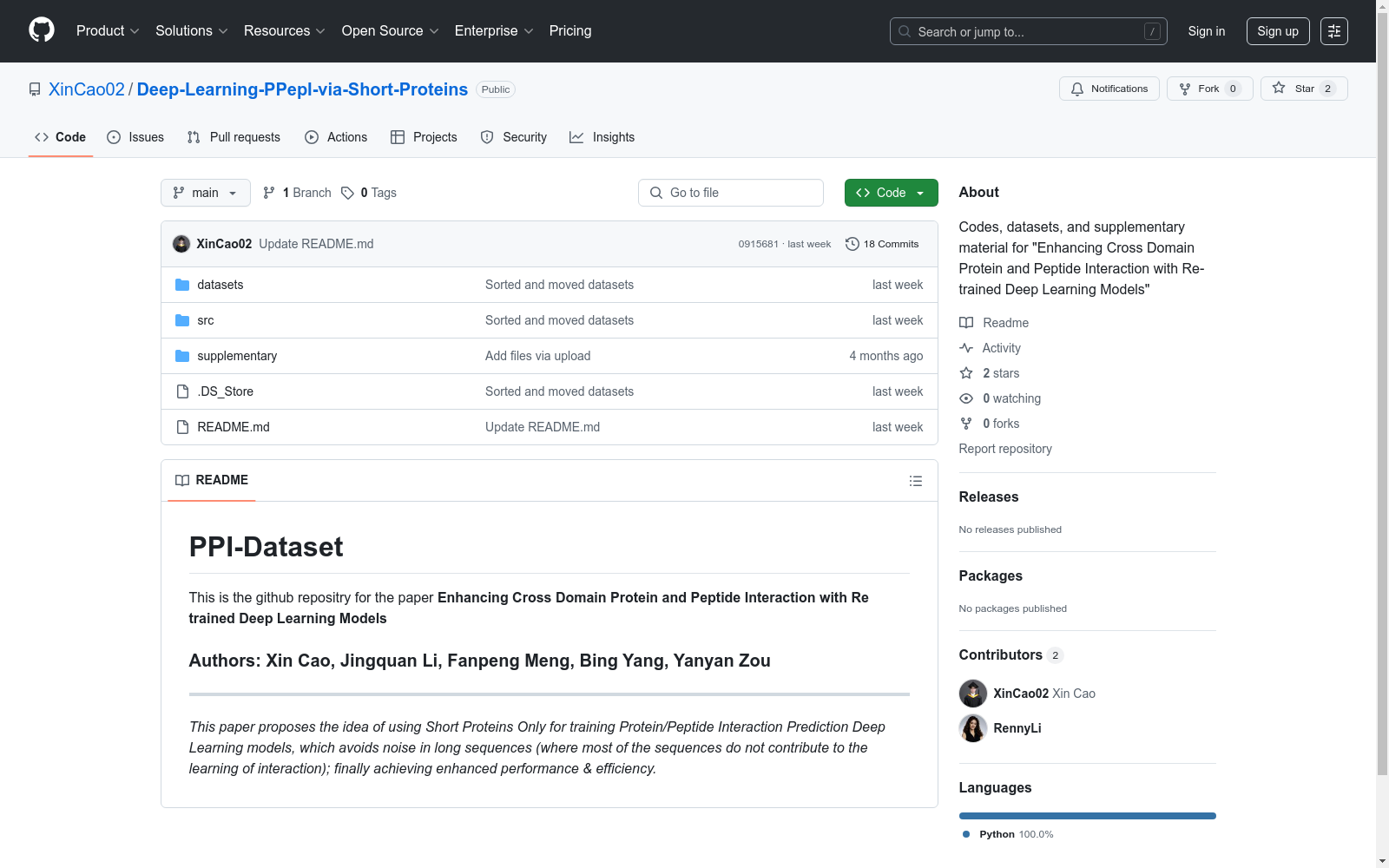The height and width of the screenshot is (868, 1389).
Task: Click XinCao02 contributor avatar
Action: coord(973,694)
